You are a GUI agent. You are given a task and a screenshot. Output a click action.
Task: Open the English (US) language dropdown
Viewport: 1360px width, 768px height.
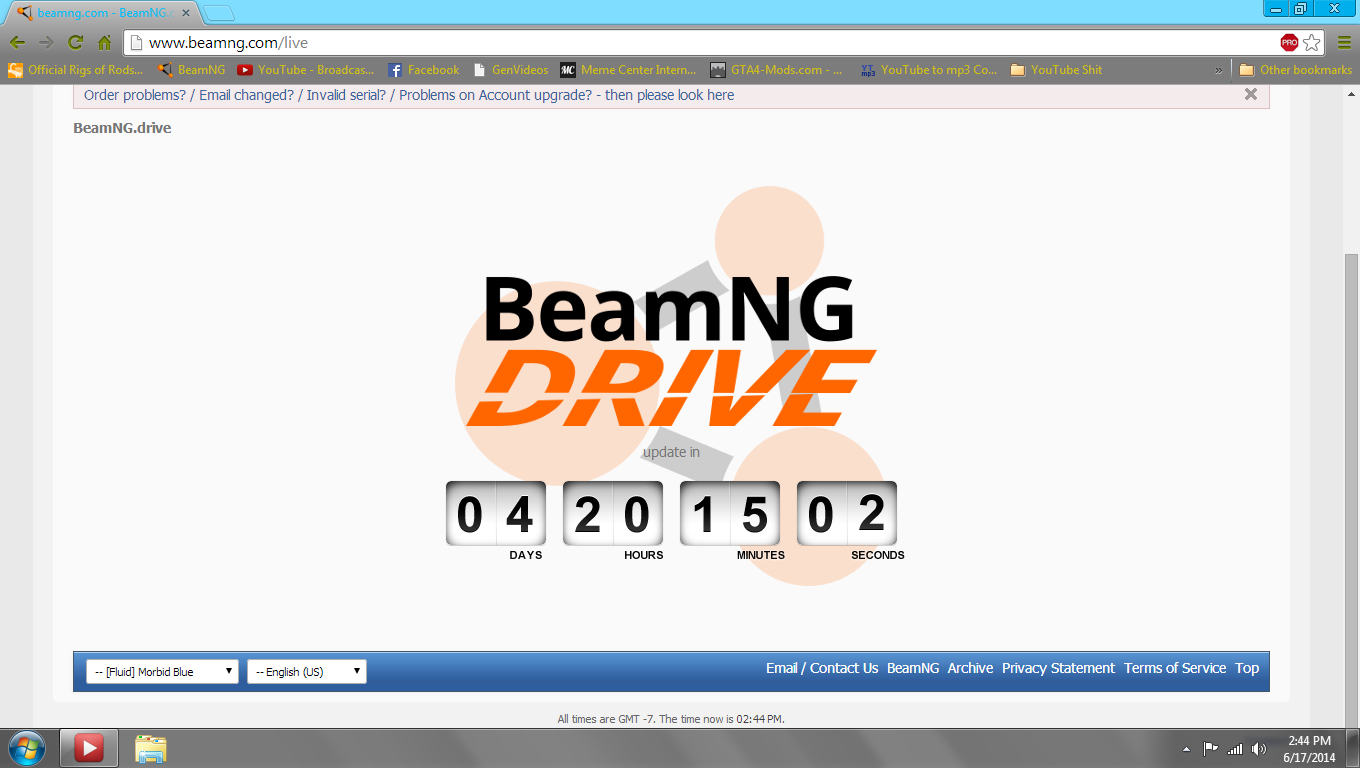307,672
